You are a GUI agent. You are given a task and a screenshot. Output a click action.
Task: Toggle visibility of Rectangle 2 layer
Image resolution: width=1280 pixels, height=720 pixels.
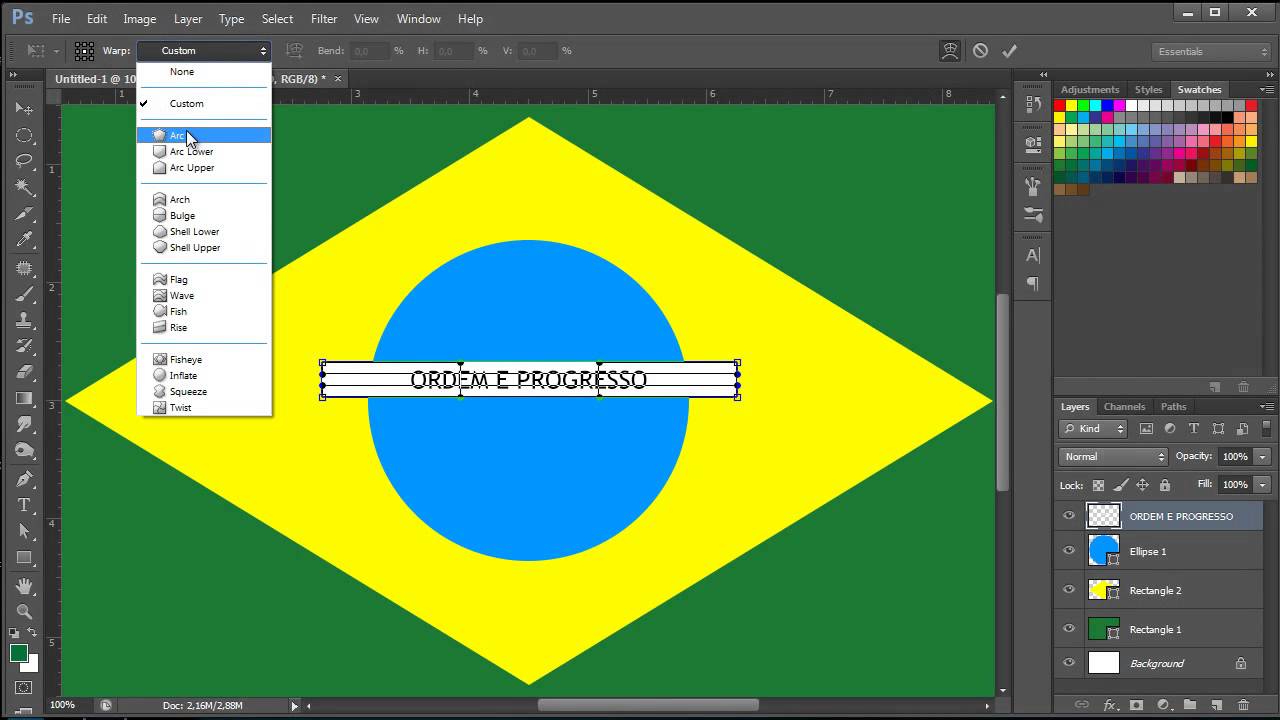1069,590
